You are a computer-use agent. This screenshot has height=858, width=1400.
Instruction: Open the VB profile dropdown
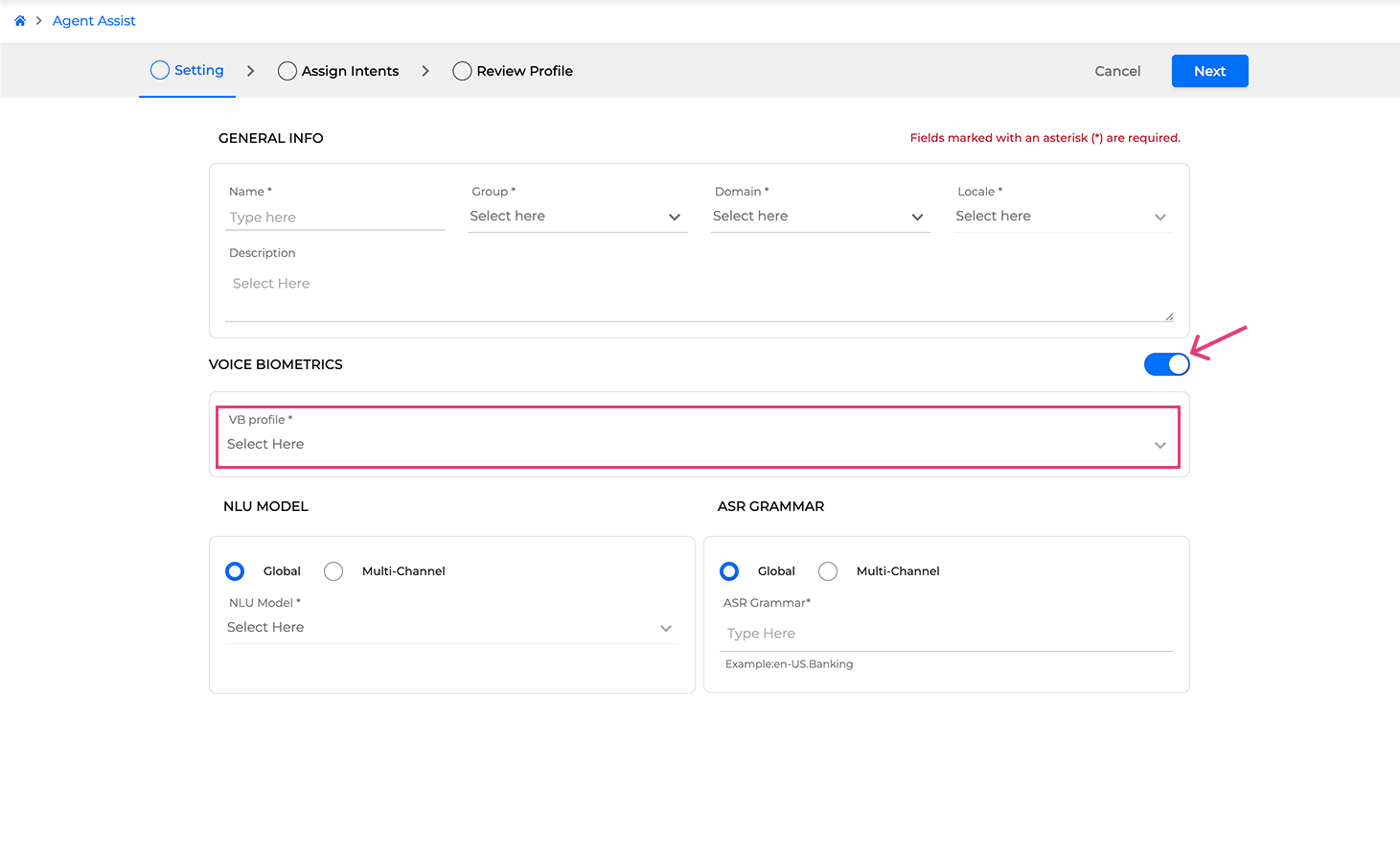[698, 444]
